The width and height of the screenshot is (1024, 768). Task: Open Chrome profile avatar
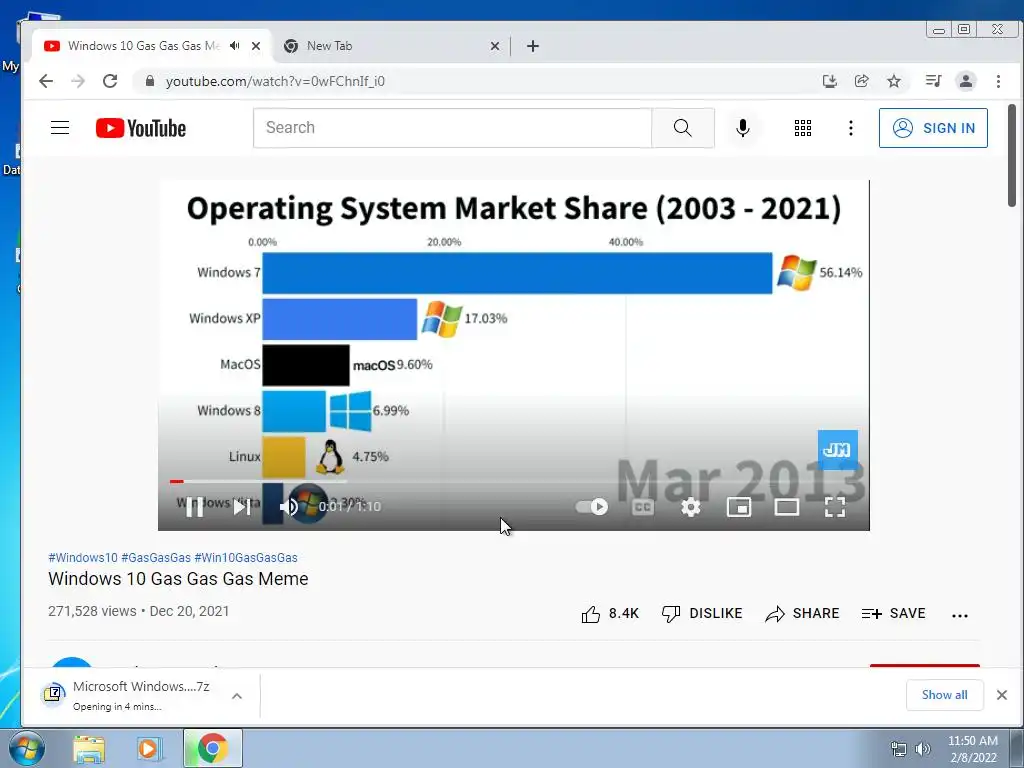966,81
